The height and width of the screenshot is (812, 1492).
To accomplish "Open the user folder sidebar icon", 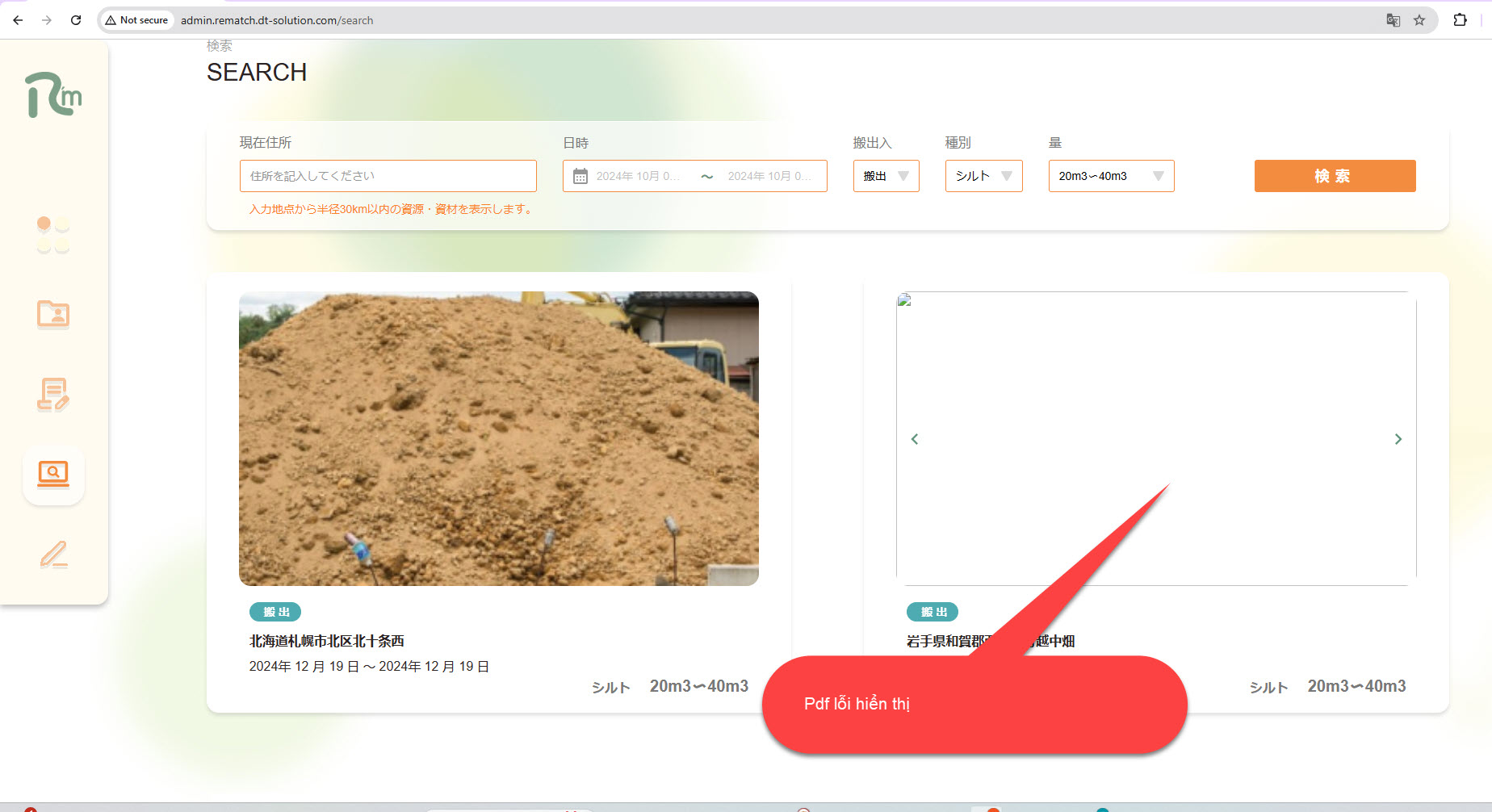I will [53, 314].
